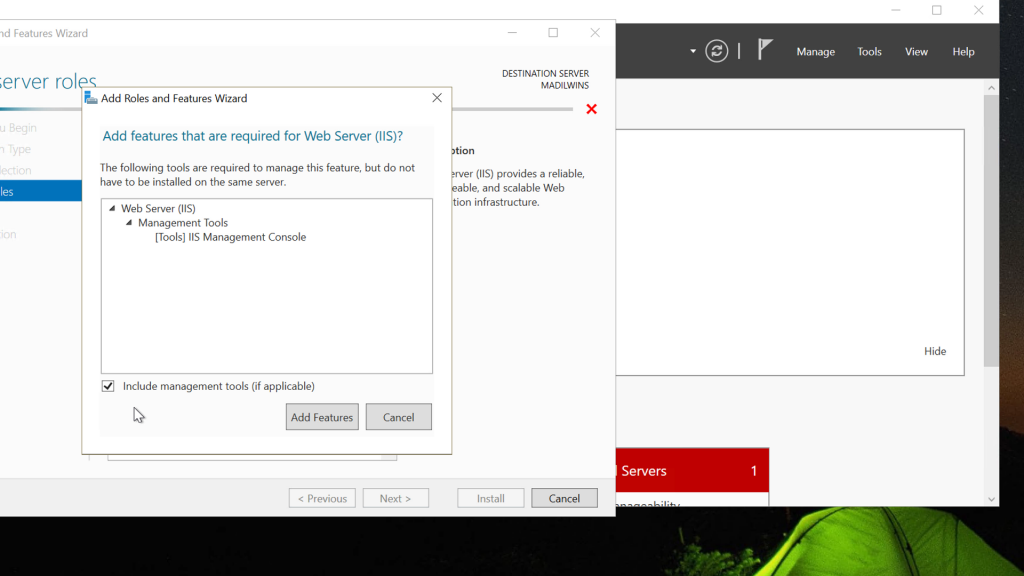Click the Server Manager vertical scrollbar thumb
The image size is (1024, 576).
click(x=991, y=231)
